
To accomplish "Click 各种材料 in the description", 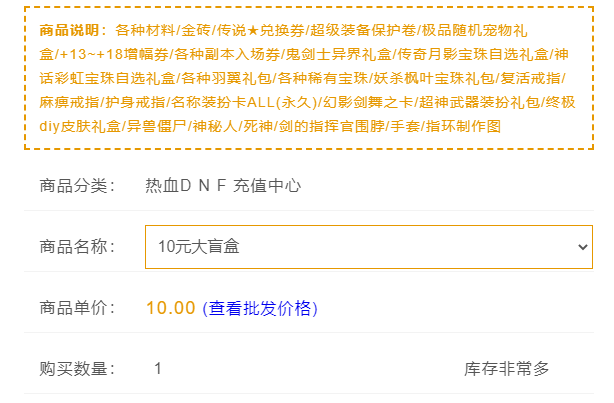I will 145,29.
